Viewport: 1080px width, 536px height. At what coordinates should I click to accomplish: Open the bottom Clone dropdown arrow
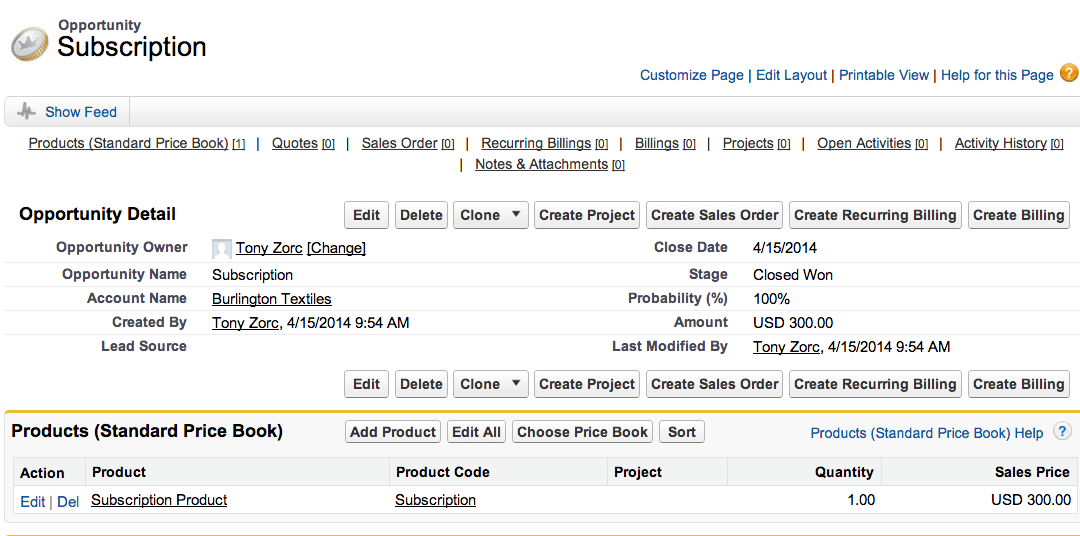(516, 384)
